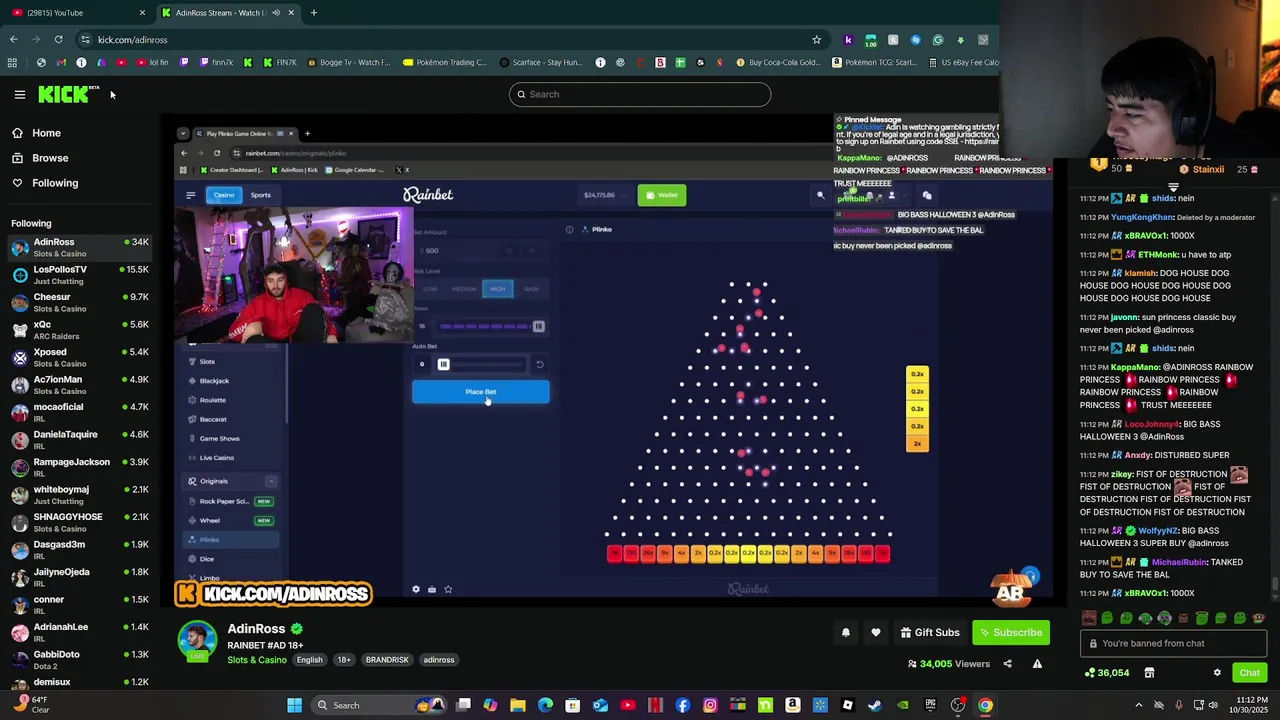Click the Subscribe button
Viewport: 1280px width, 720px height.
[x=1012, y=632]
